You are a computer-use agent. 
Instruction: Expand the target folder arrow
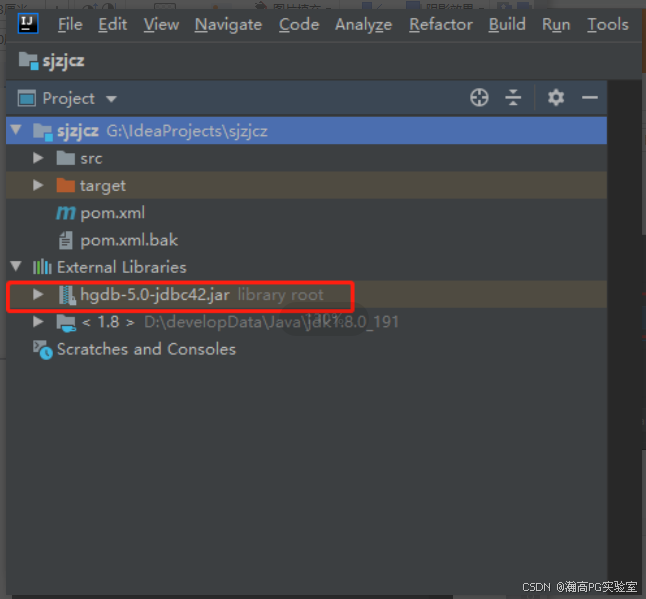point(38,185)
